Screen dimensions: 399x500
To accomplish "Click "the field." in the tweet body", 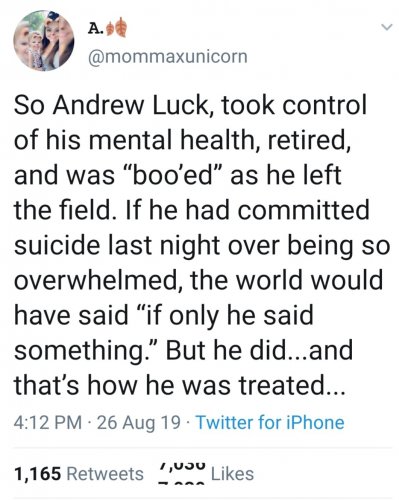I will (x=63, y=210).
